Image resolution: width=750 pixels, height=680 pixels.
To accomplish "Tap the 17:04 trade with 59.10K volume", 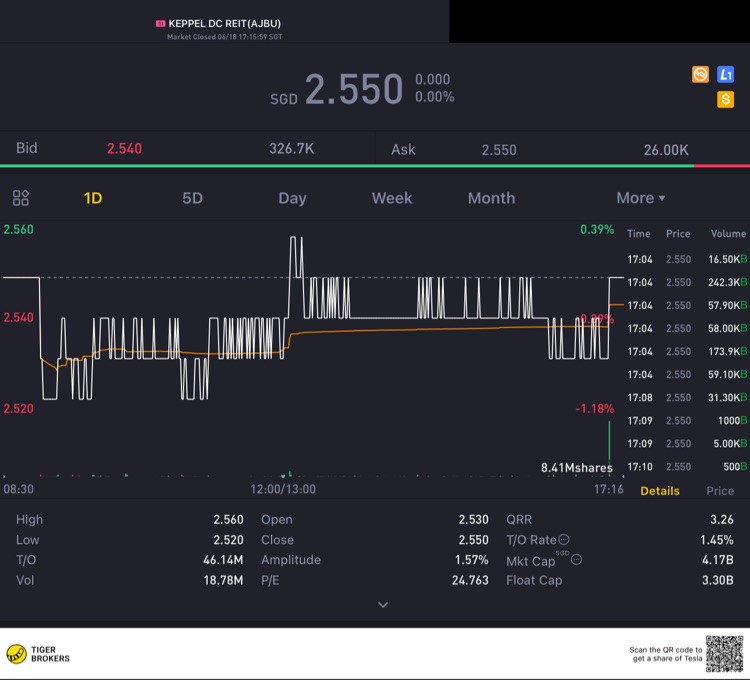I will pos(687,374).
